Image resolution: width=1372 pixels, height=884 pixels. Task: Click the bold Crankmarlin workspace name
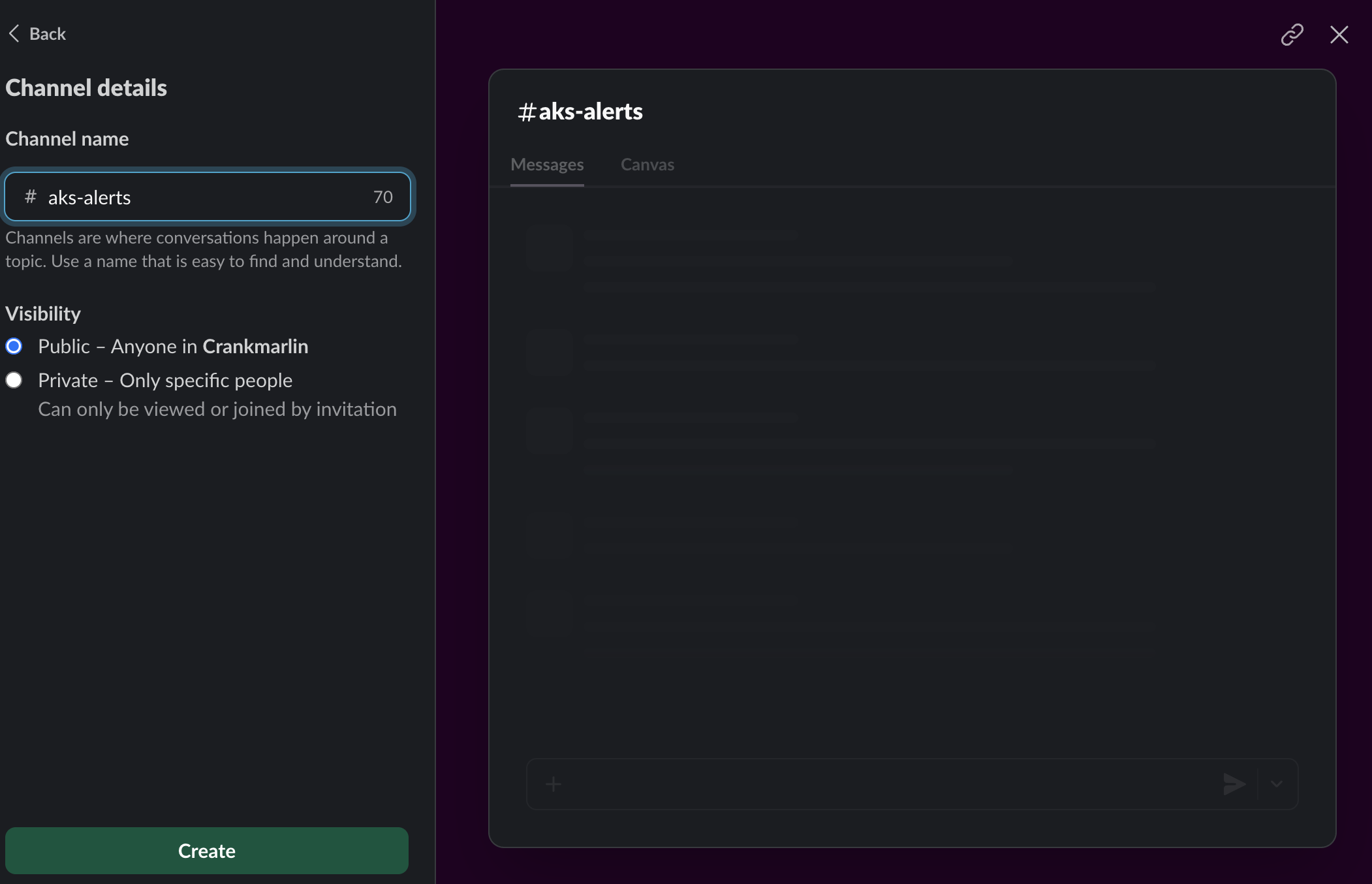255,346
